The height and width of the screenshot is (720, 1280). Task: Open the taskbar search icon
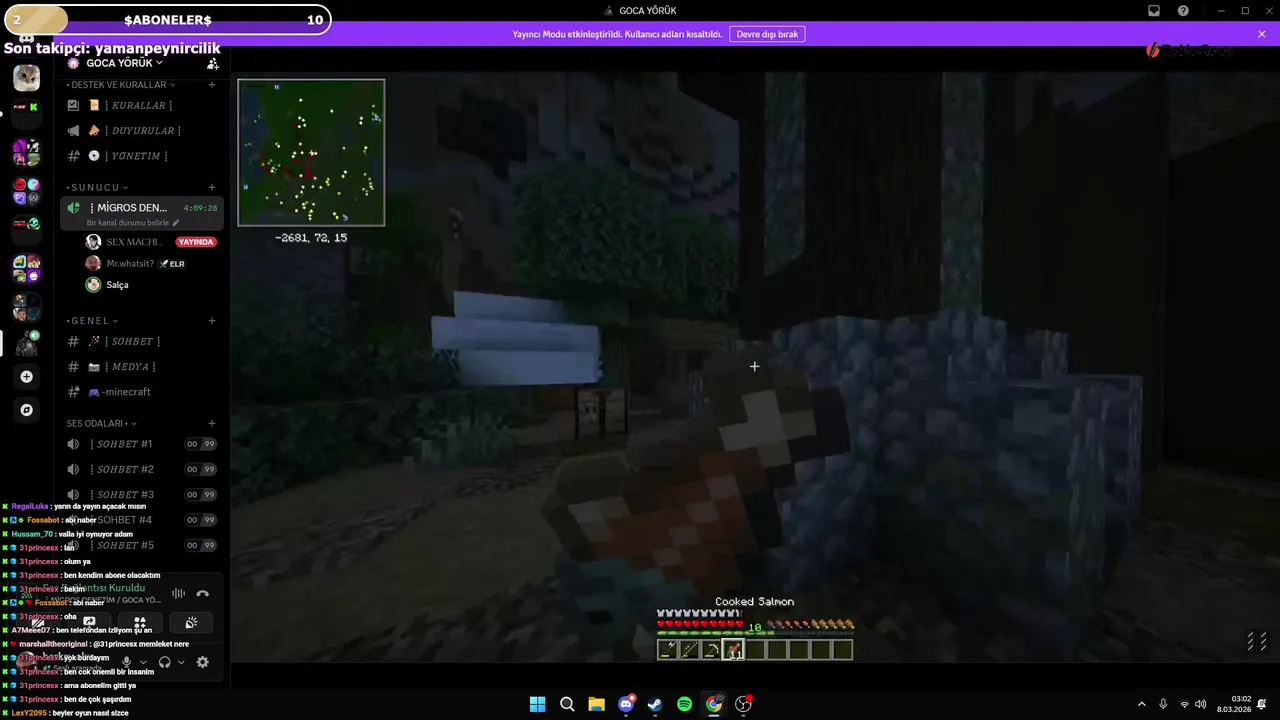coord(567,704)
